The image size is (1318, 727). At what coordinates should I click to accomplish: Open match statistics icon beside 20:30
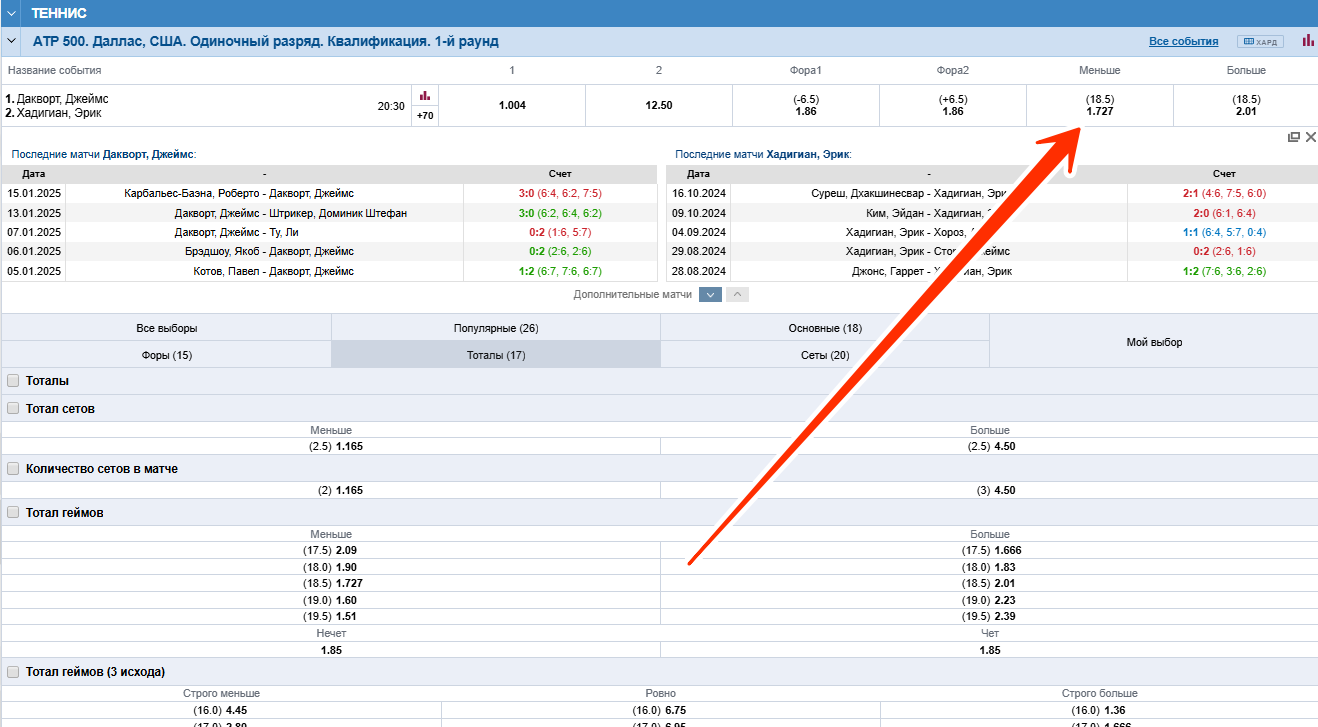click(425, 96)
